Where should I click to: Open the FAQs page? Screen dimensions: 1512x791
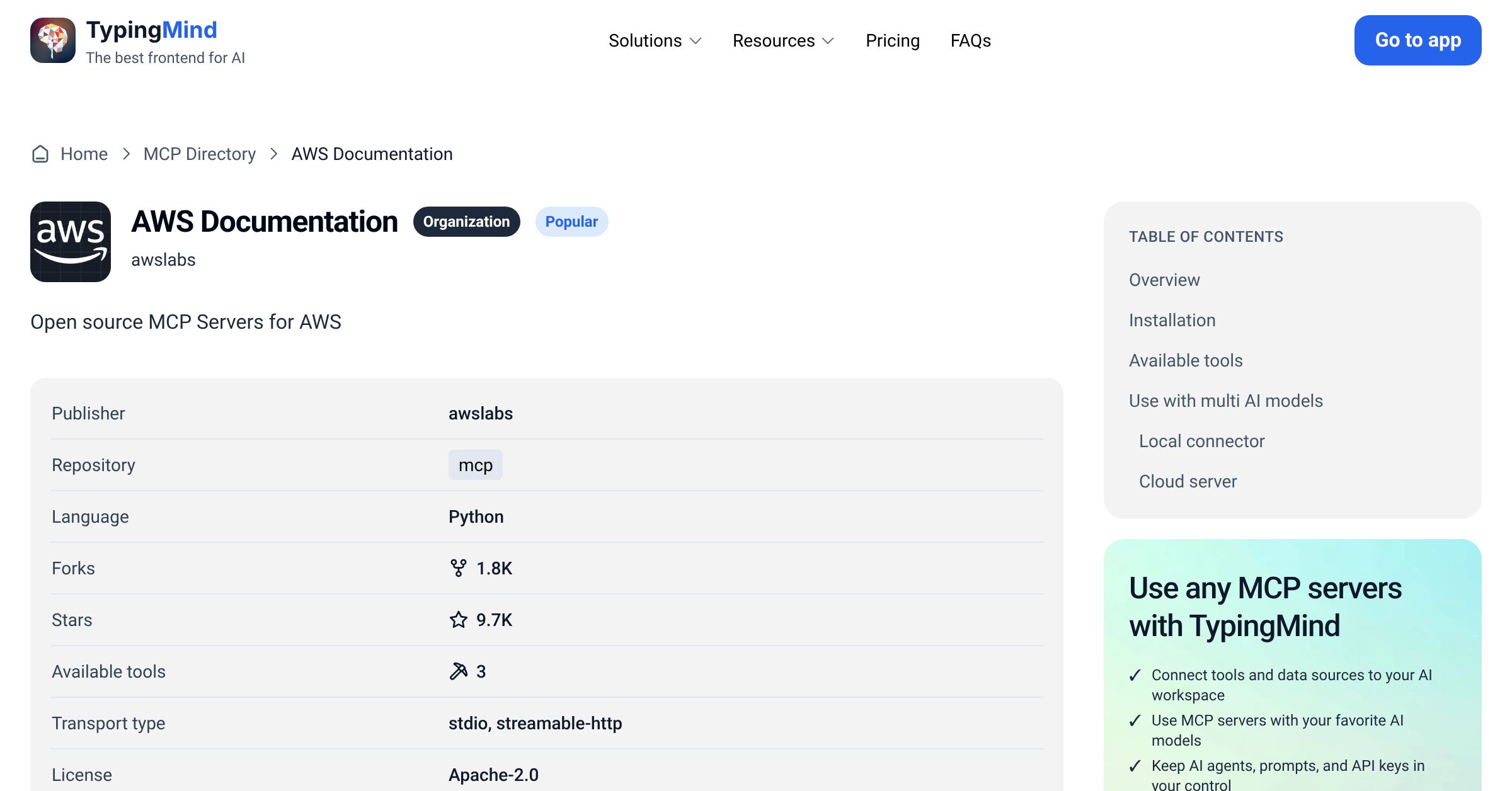click(x=971, y=41)
